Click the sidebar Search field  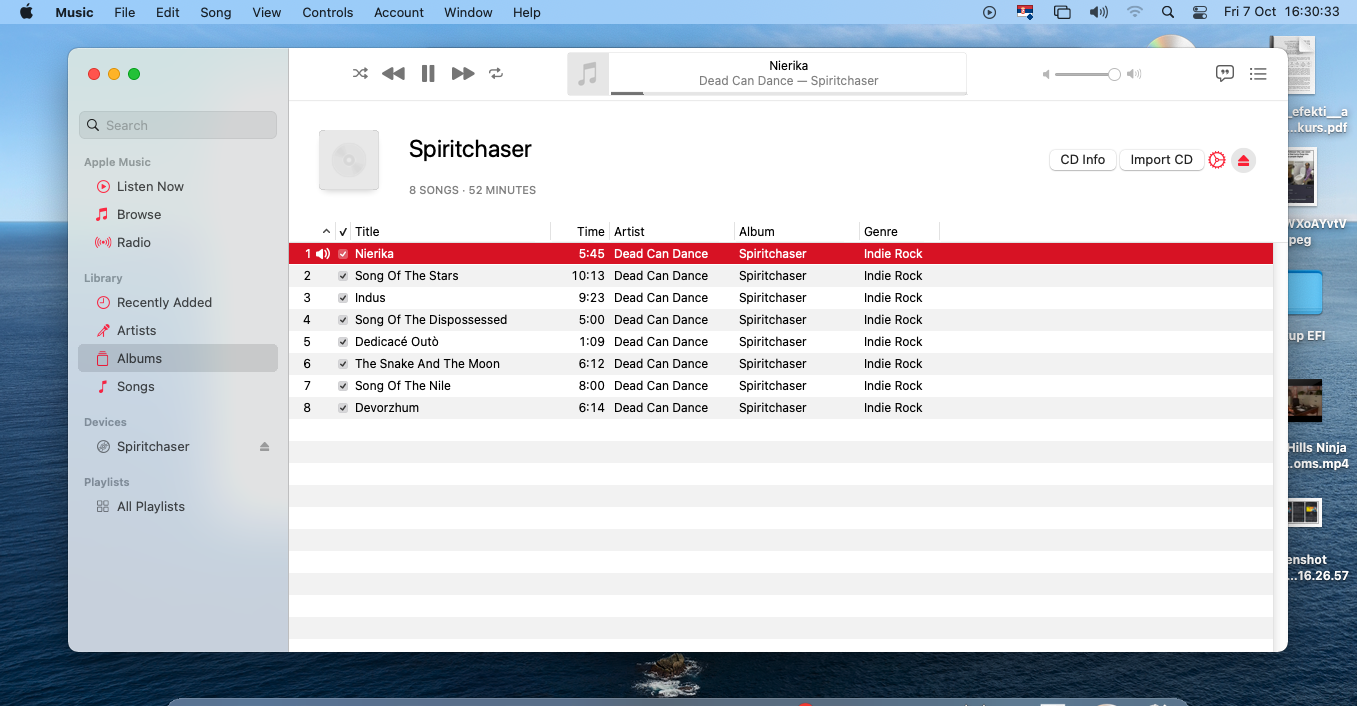(x=178, y=125)
